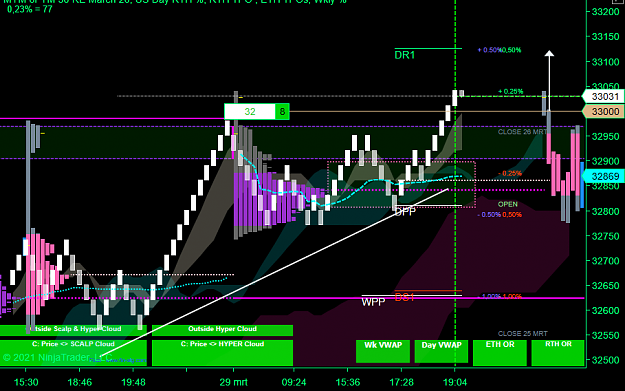Click the OPEN level label
625x391 pixels.
point(508,204)
